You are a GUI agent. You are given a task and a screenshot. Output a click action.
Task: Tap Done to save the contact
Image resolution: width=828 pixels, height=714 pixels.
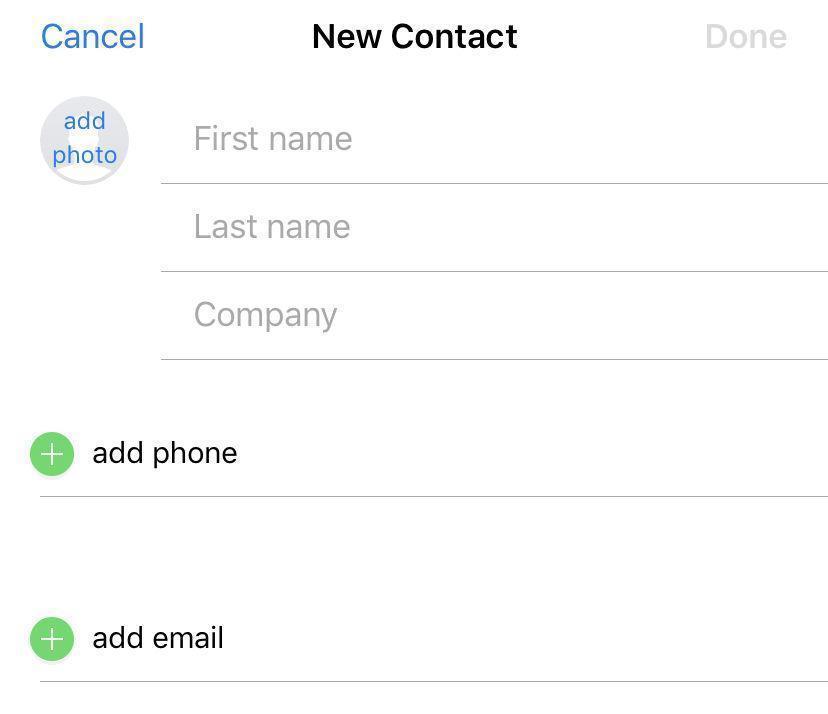pos(746,36)
